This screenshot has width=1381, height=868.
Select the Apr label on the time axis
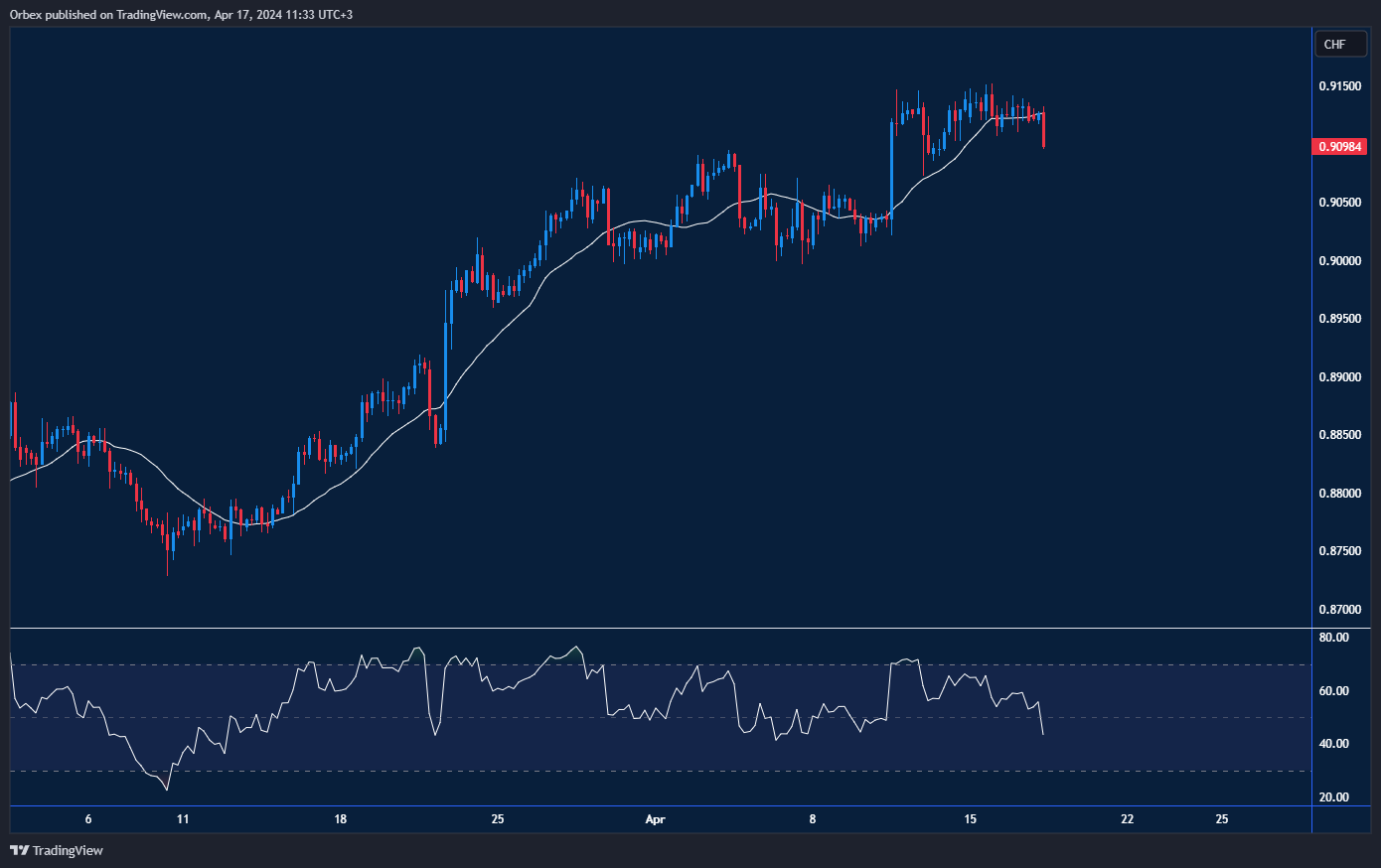(x=656, y=819)
